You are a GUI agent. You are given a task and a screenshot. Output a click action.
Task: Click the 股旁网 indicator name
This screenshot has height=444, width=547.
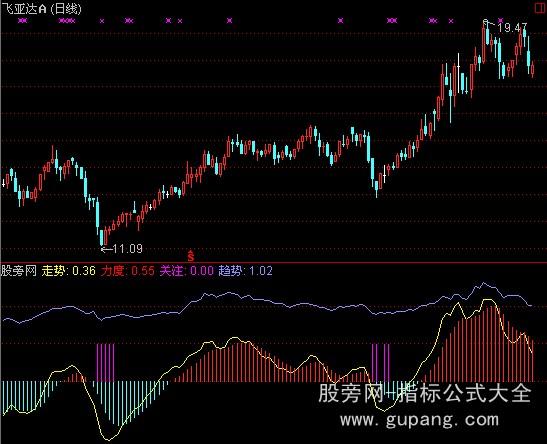pyautogui.click(x=19, y=271)
